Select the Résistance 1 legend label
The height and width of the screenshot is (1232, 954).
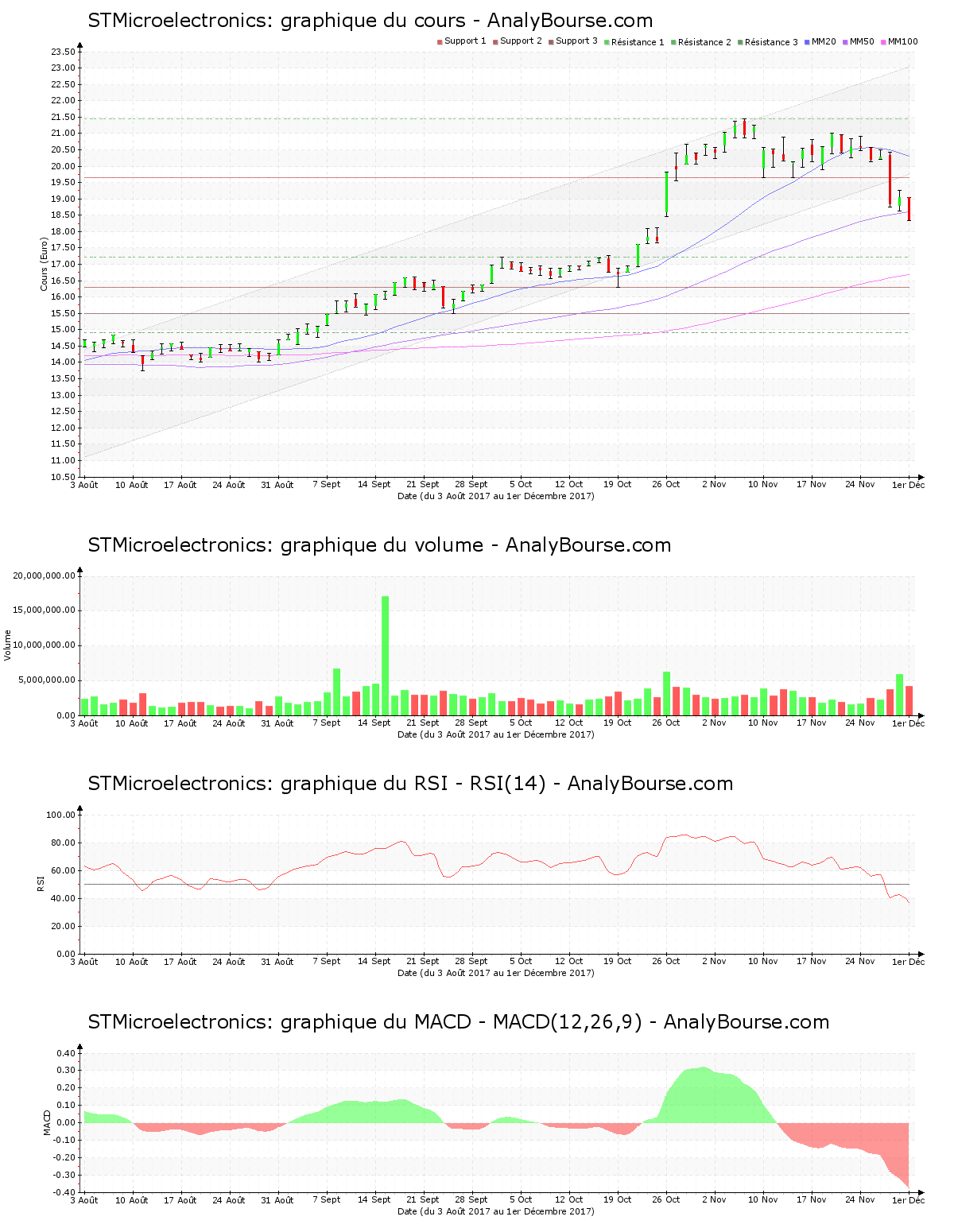[638, 42]
